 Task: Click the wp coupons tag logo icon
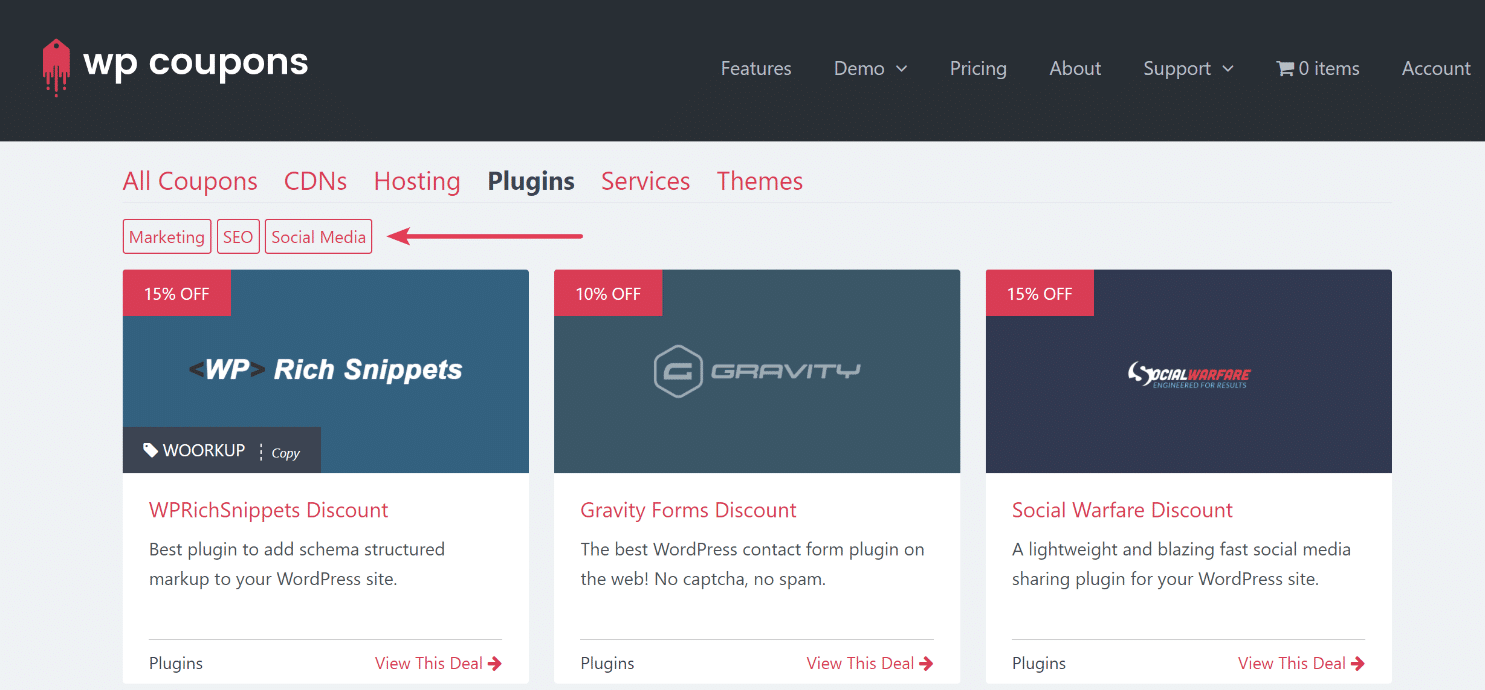click(x=57, y=68)
